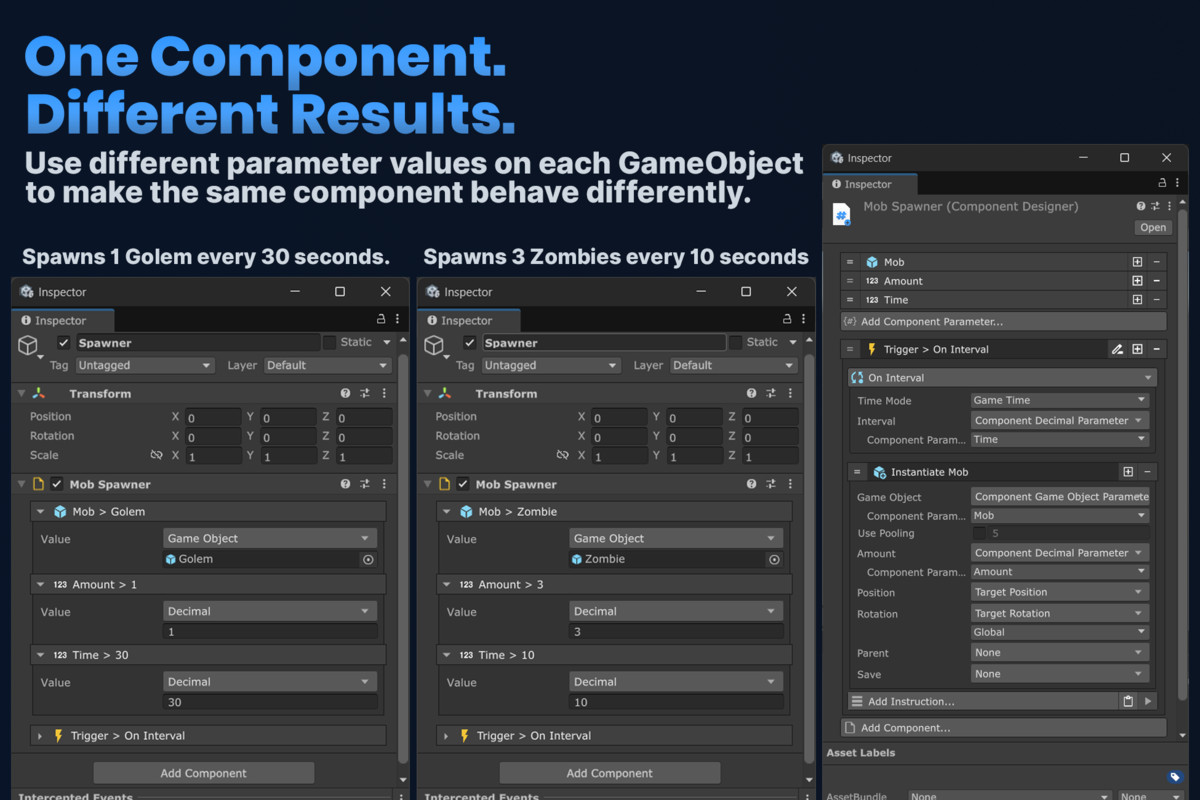Click the Open button for Mob Spawner

tap(1153, 228)
